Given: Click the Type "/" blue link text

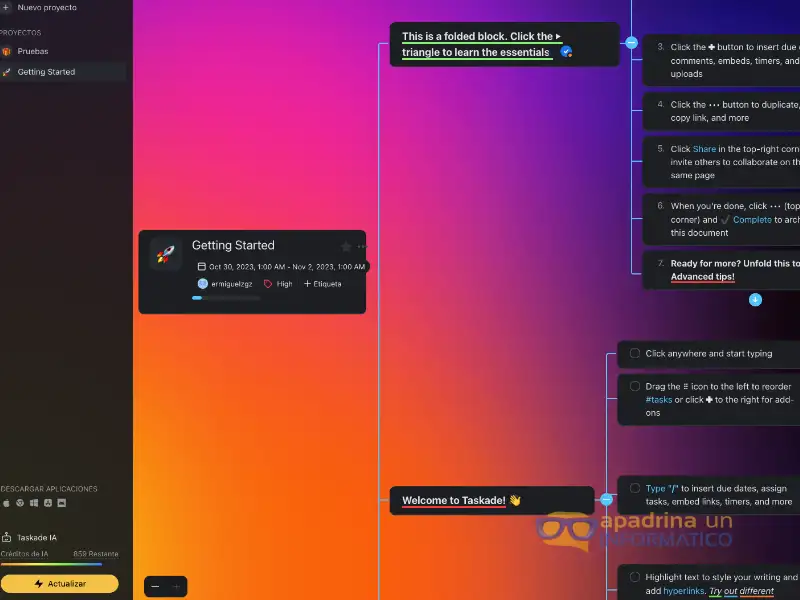Looking at the screenshot, I should [x=662, y=488].
